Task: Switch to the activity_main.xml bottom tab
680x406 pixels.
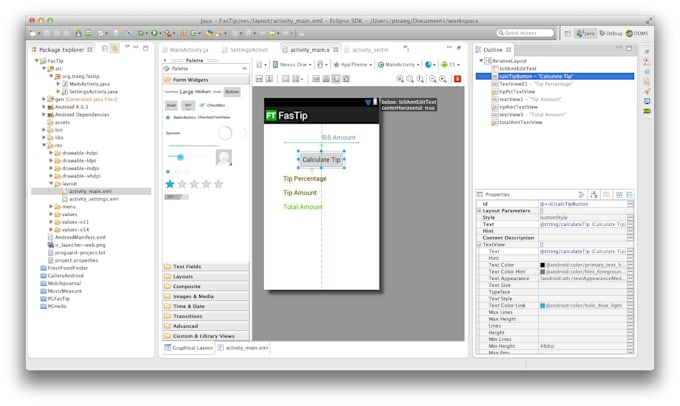Action: point(246,347)
